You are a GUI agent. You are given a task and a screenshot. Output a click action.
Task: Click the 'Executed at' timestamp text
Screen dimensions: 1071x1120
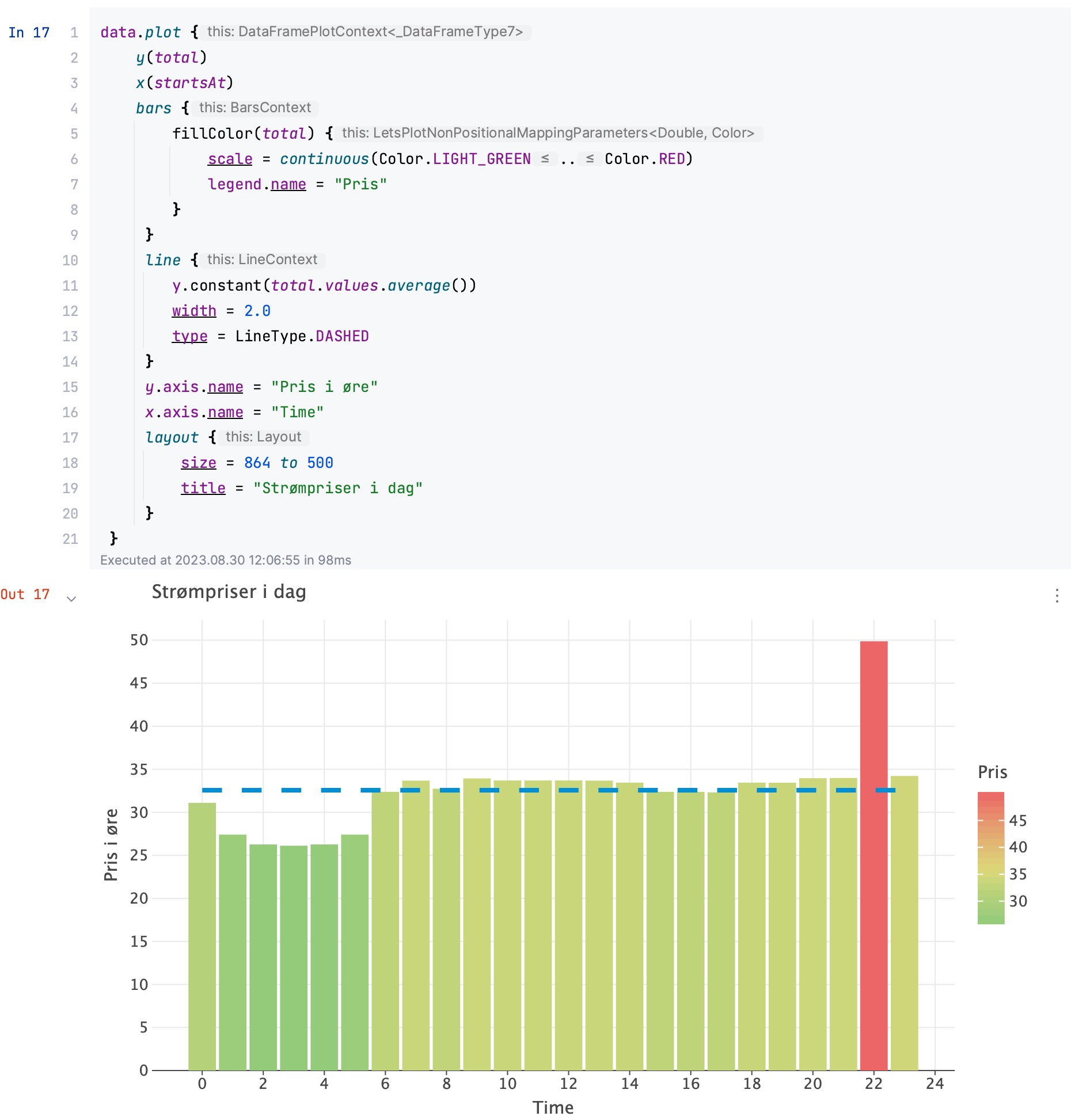pos(225,560)
